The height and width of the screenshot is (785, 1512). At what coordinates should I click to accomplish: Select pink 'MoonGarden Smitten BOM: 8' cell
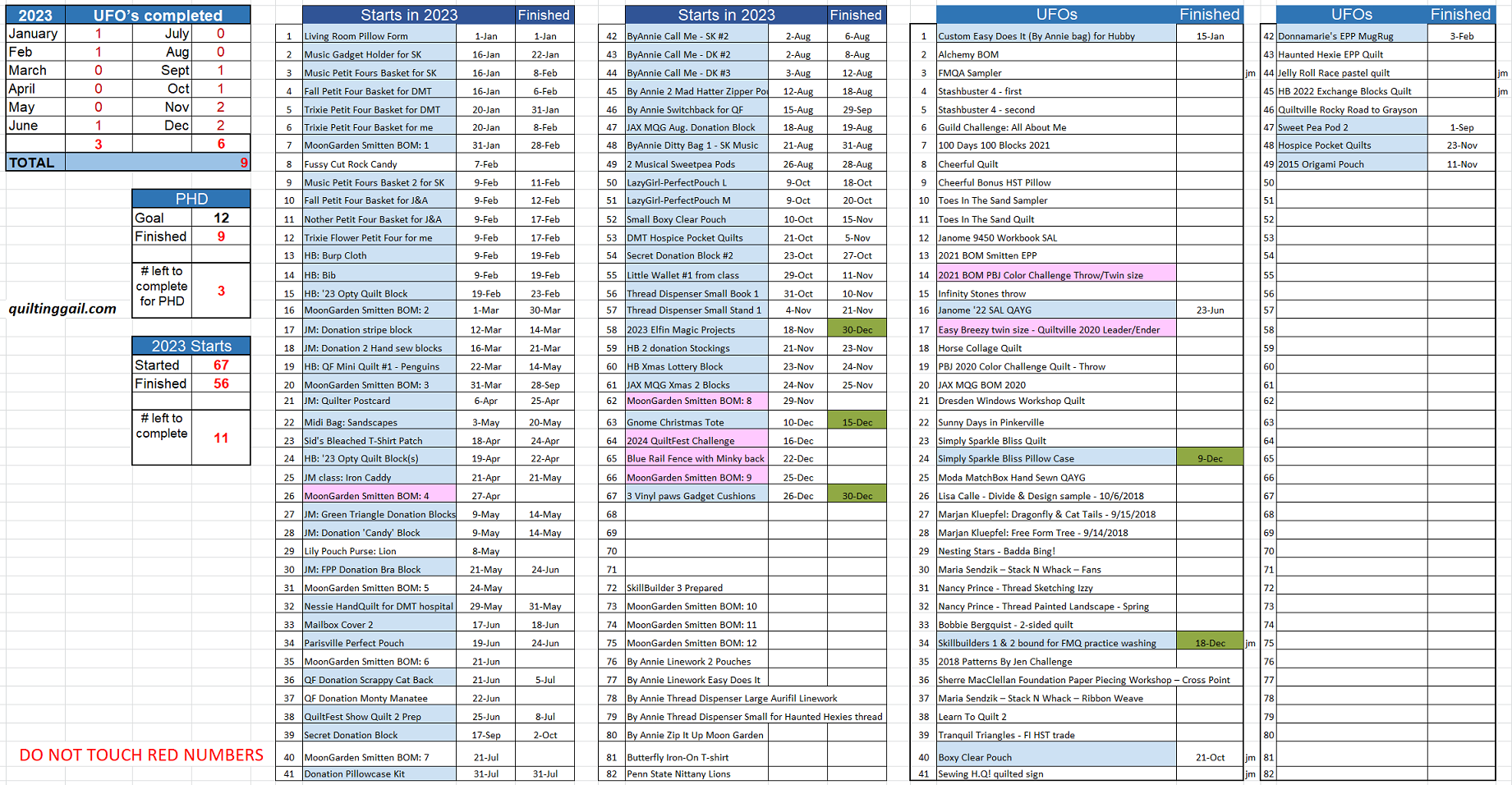(x=696, y=401)
